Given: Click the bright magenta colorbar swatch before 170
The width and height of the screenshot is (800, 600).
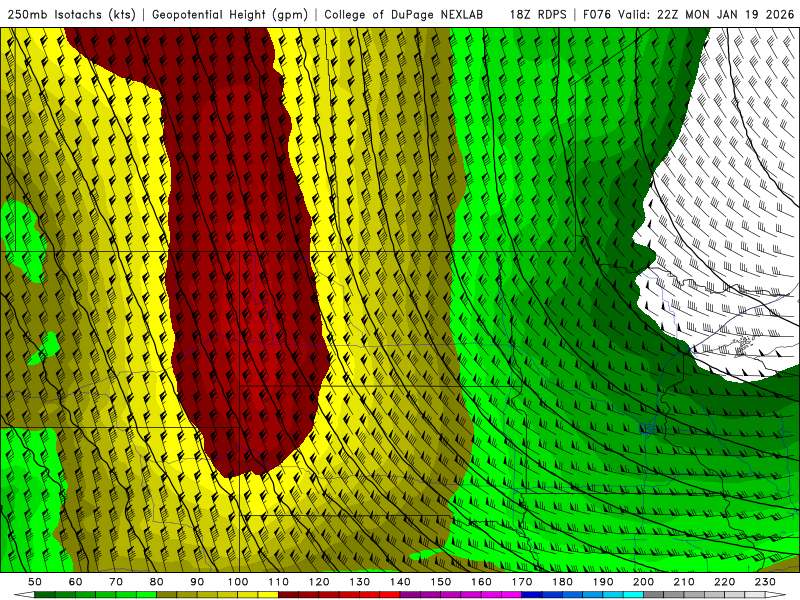Looking at the screenshot, I should click(x=512, y=595).
